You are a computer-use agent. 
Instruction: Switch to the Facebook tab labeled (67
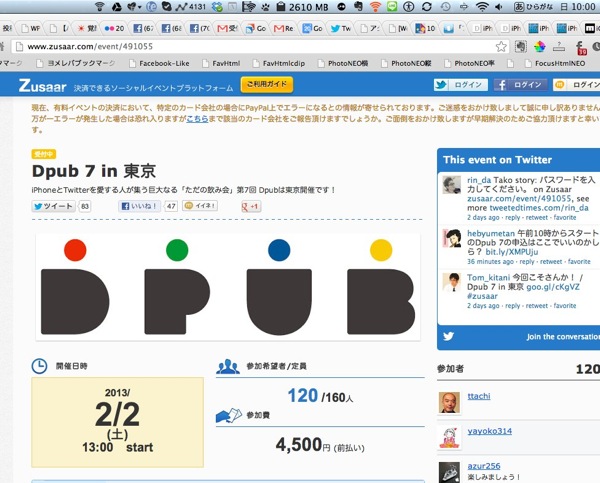tap(143, 28)
